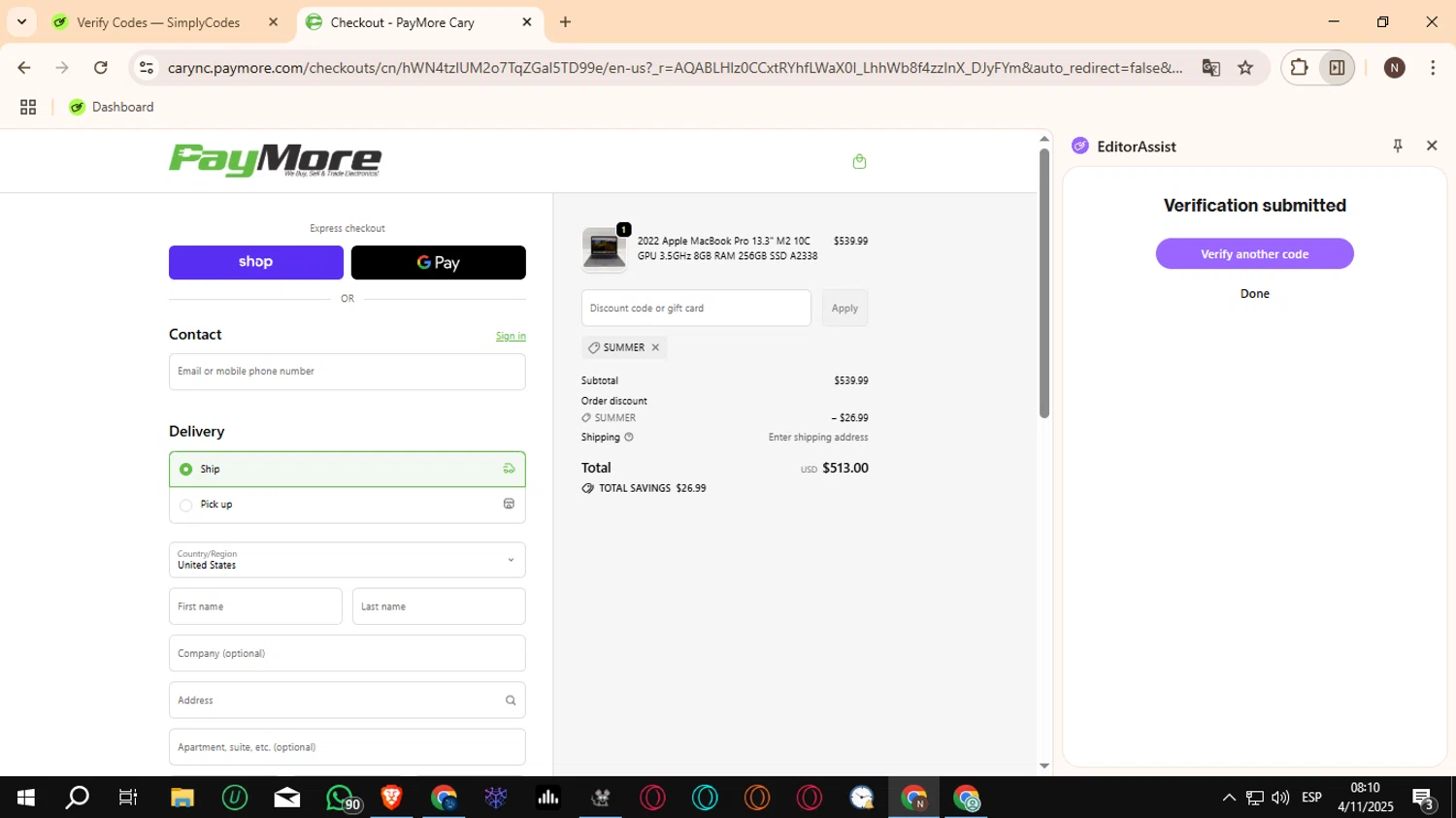Pay with the Shop Pay button

point(256,262)
